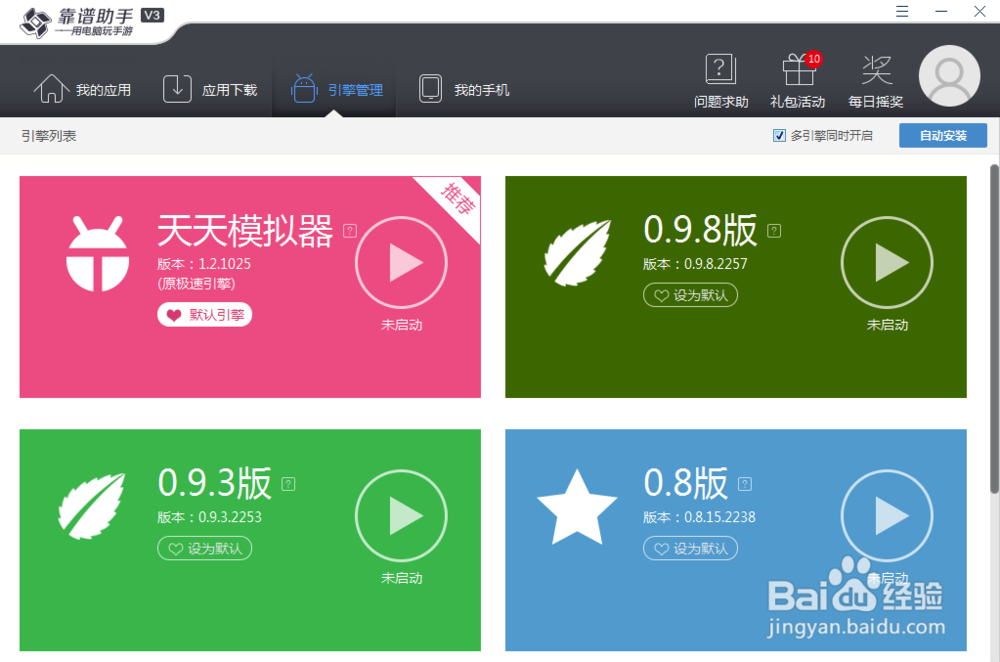This screenshot has width=1000, height=662.
Task: Click the star icon on 0.8版 card
Action: [577, 507]
